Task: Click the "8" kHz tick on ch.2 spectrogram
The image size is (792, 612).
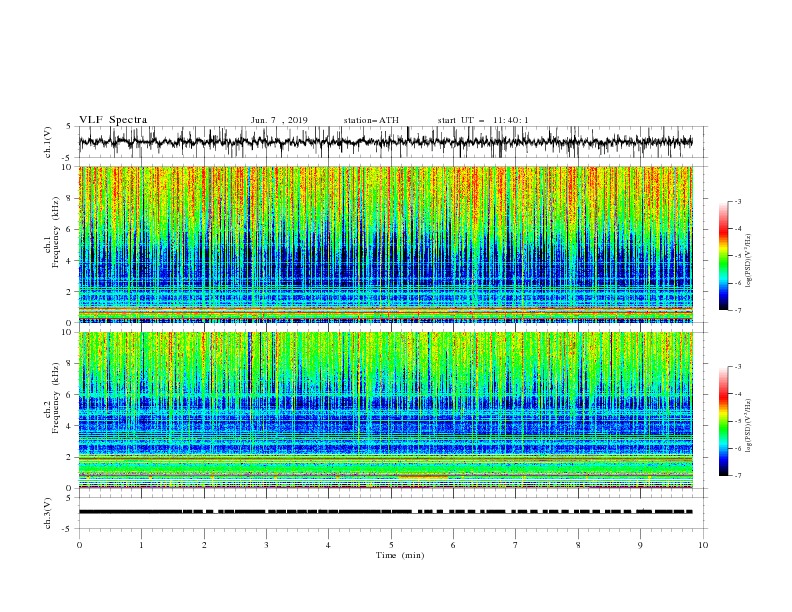Action: click(69, 364)
